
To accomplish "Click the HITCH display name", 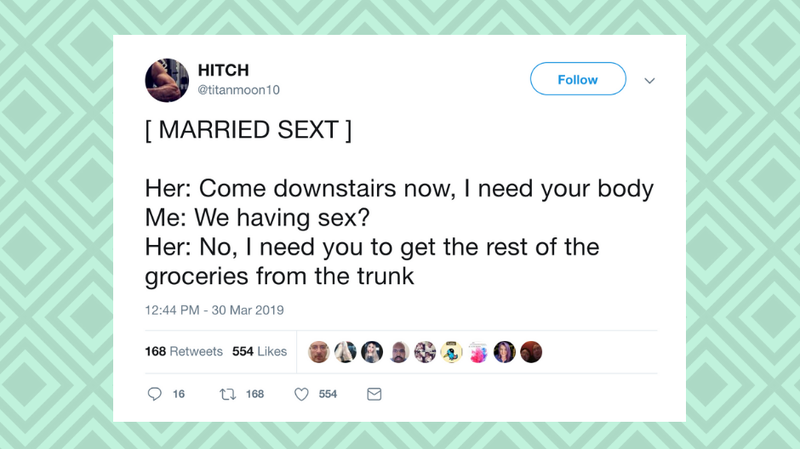I will coord(223,70).
